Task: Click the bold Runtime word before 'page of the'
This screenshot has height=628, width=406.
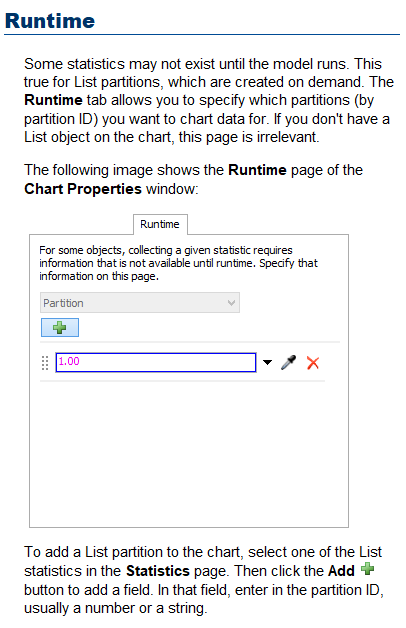Action: point(257,170)
